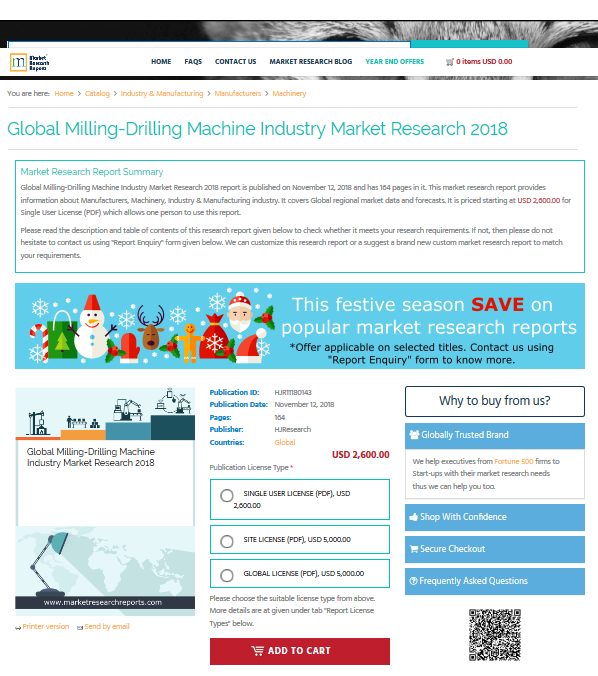Image resolution: width=598 pixels, height=676 pixels.
Task: Open Send by email link
Action: pyautogui.click(x=106, y=626)
